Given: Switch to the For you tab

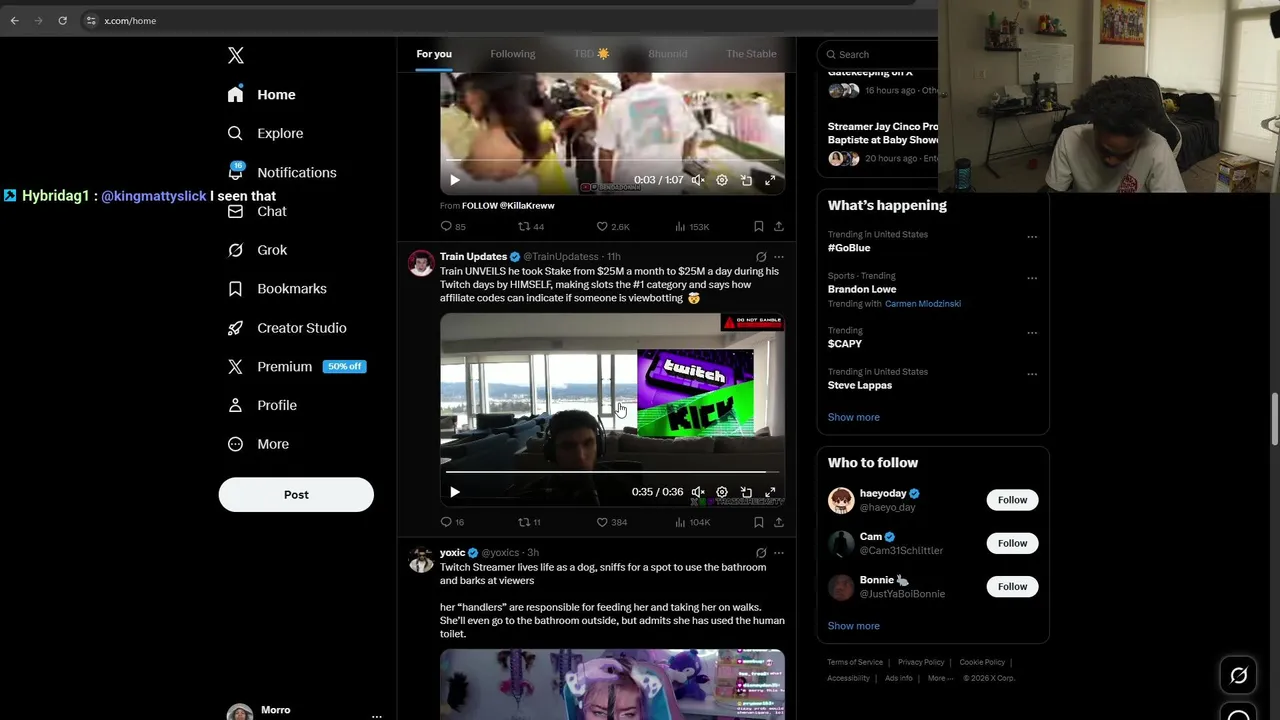Looking at the screenshot, I should 434,54.
